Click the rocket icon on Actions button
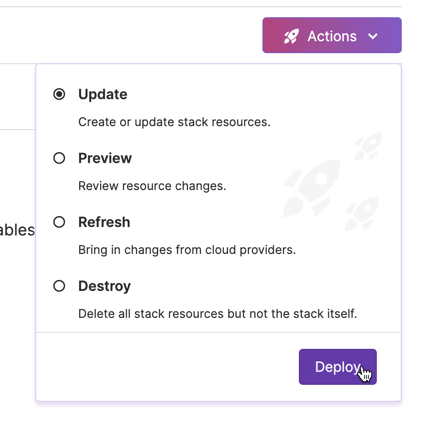Screen dimensions: 433x439 click(x=291, y=36)
